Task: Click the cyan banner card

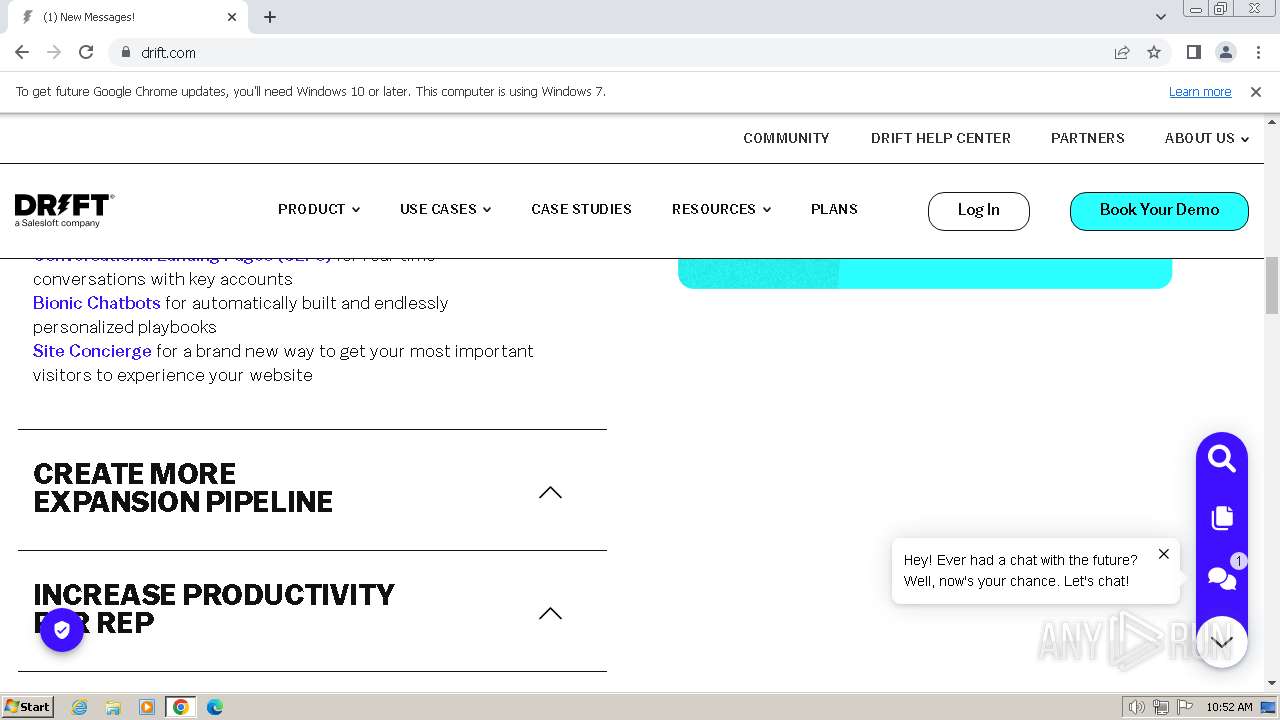Action: coord(925,273)
